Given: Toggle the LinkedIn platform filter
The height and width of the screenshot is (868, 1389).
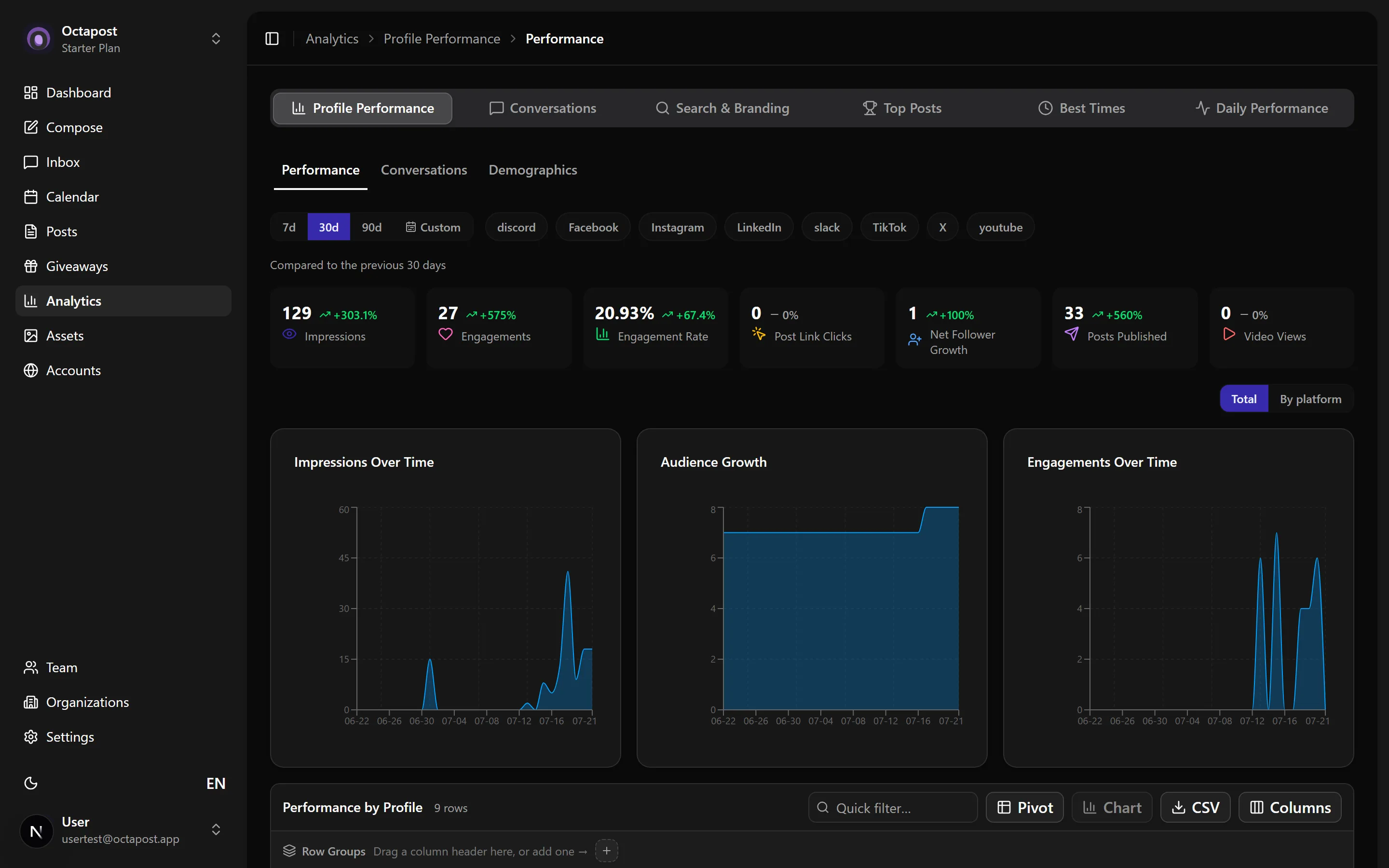Looking at the screenshot, I should pyautogui.click(x=759, y=227).
